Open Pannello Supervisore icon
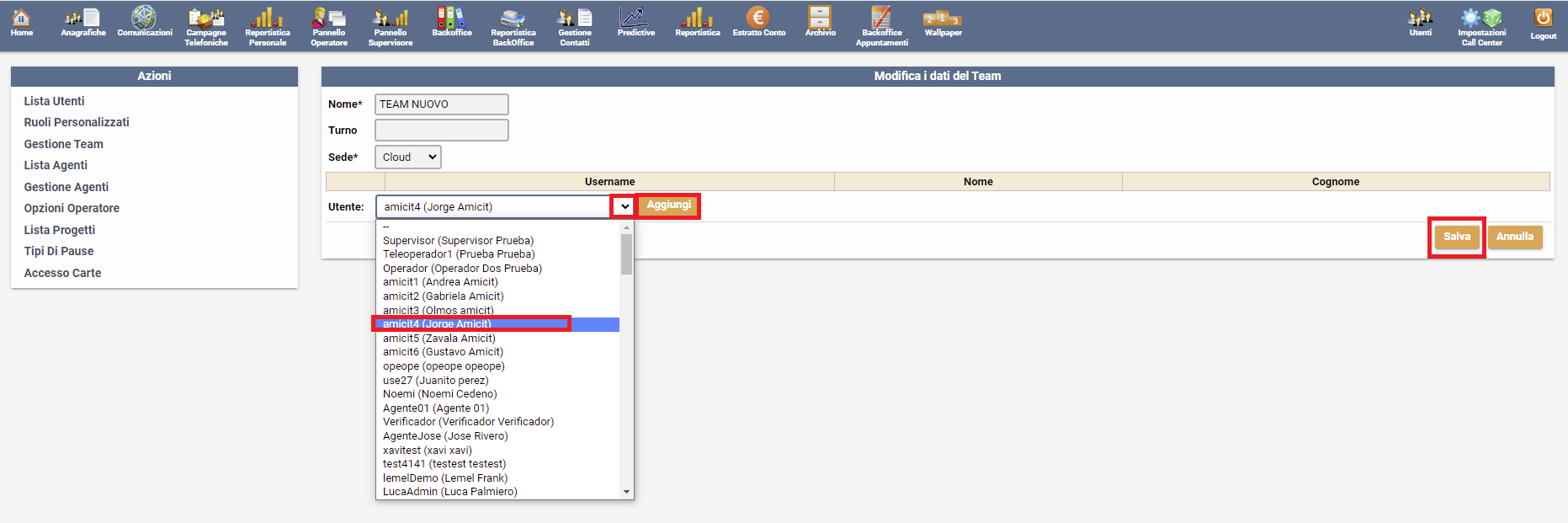Image resolution: width=1568 pixels, height=523 pixels. pos(391,26)
